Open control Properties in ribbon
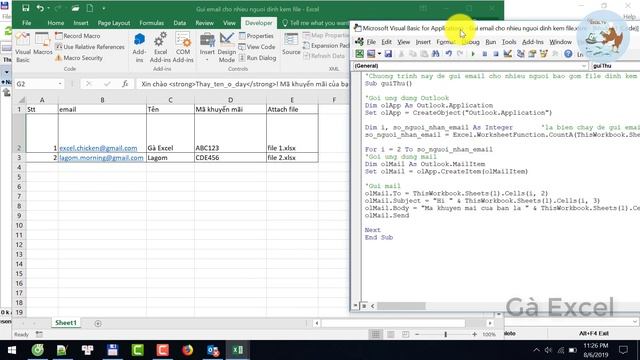640x360 pixels. coord(256,36)
